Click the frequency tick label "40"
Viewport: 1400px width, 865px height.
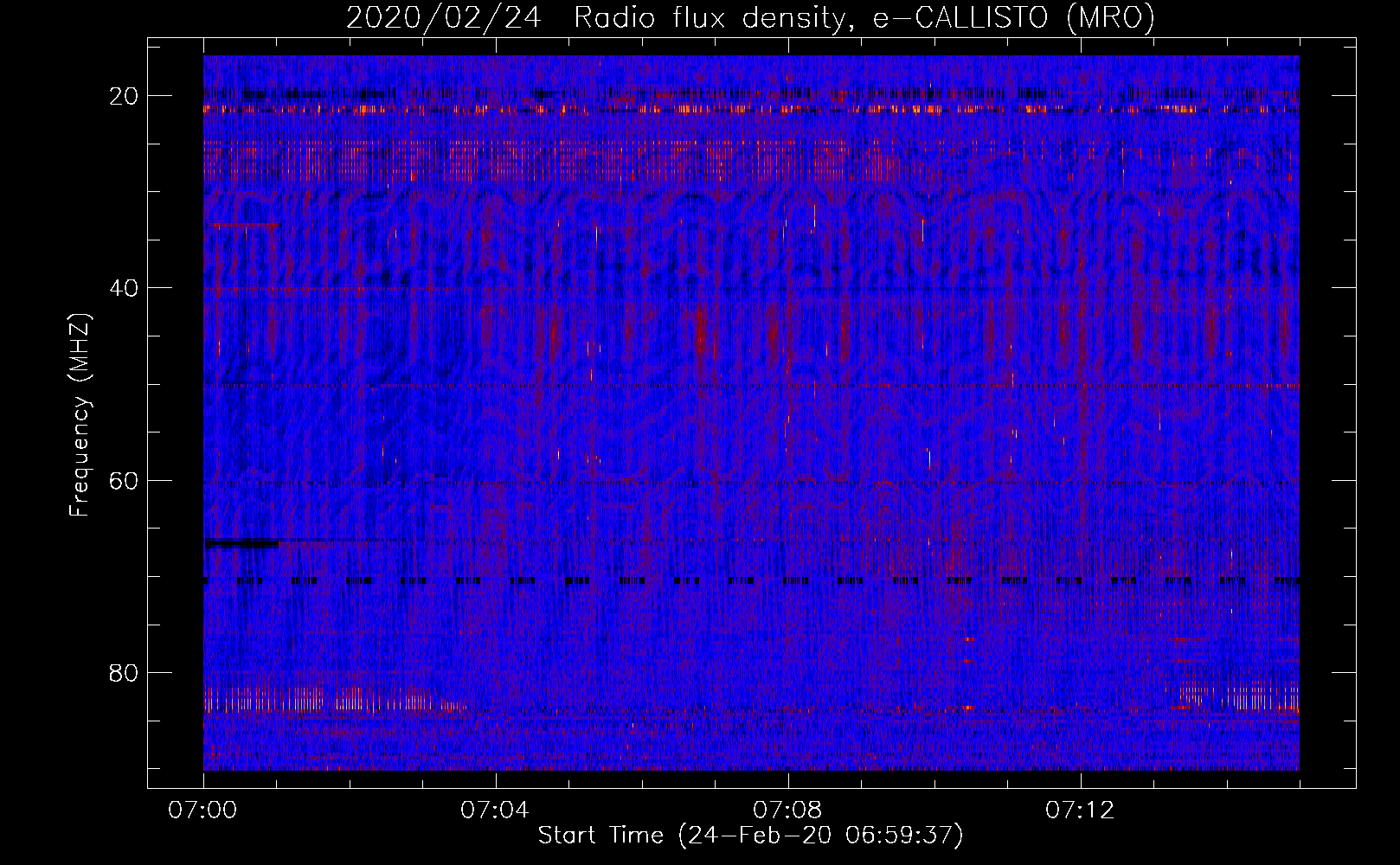[x=124, y=288]
